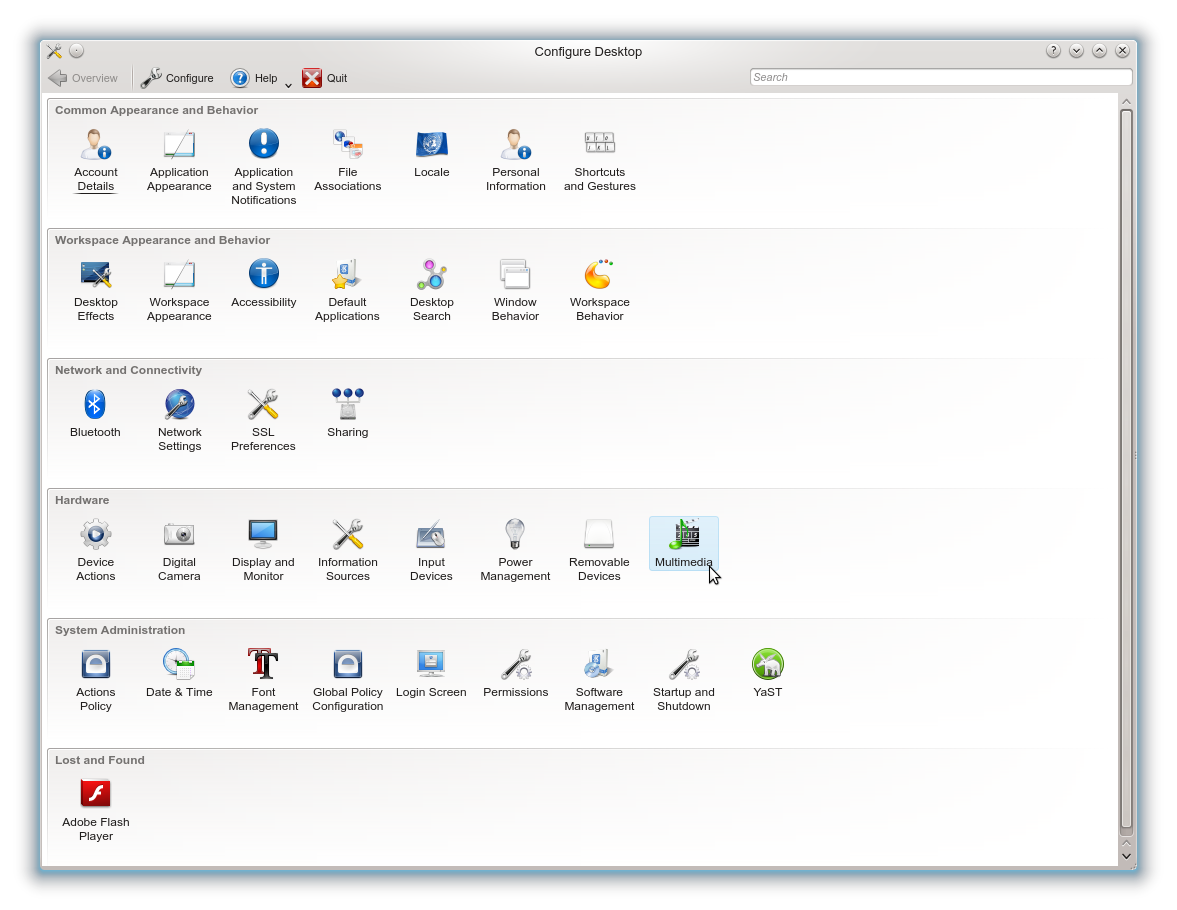Quit the Configure Desktop application
Viewport: 1177px width, 910px height.
tap(323, 77)
